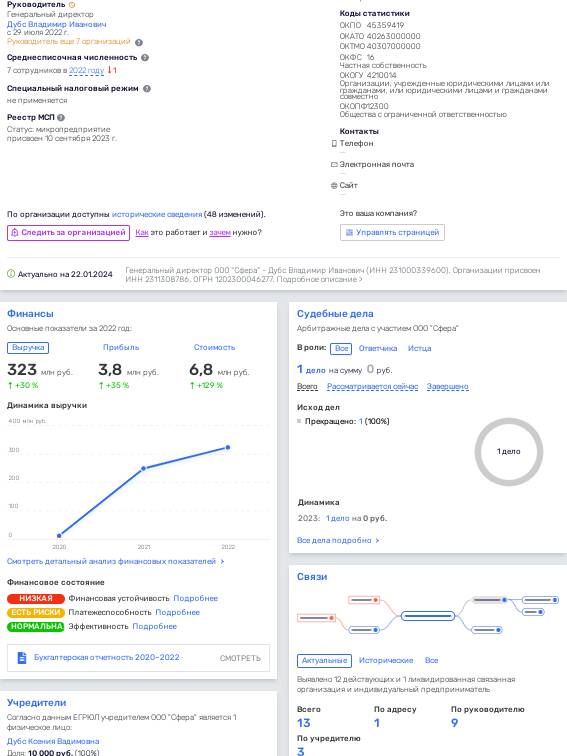Screen dimensions: 567x756
Task: Open the Связи section heading
Action: coord(312,577)
